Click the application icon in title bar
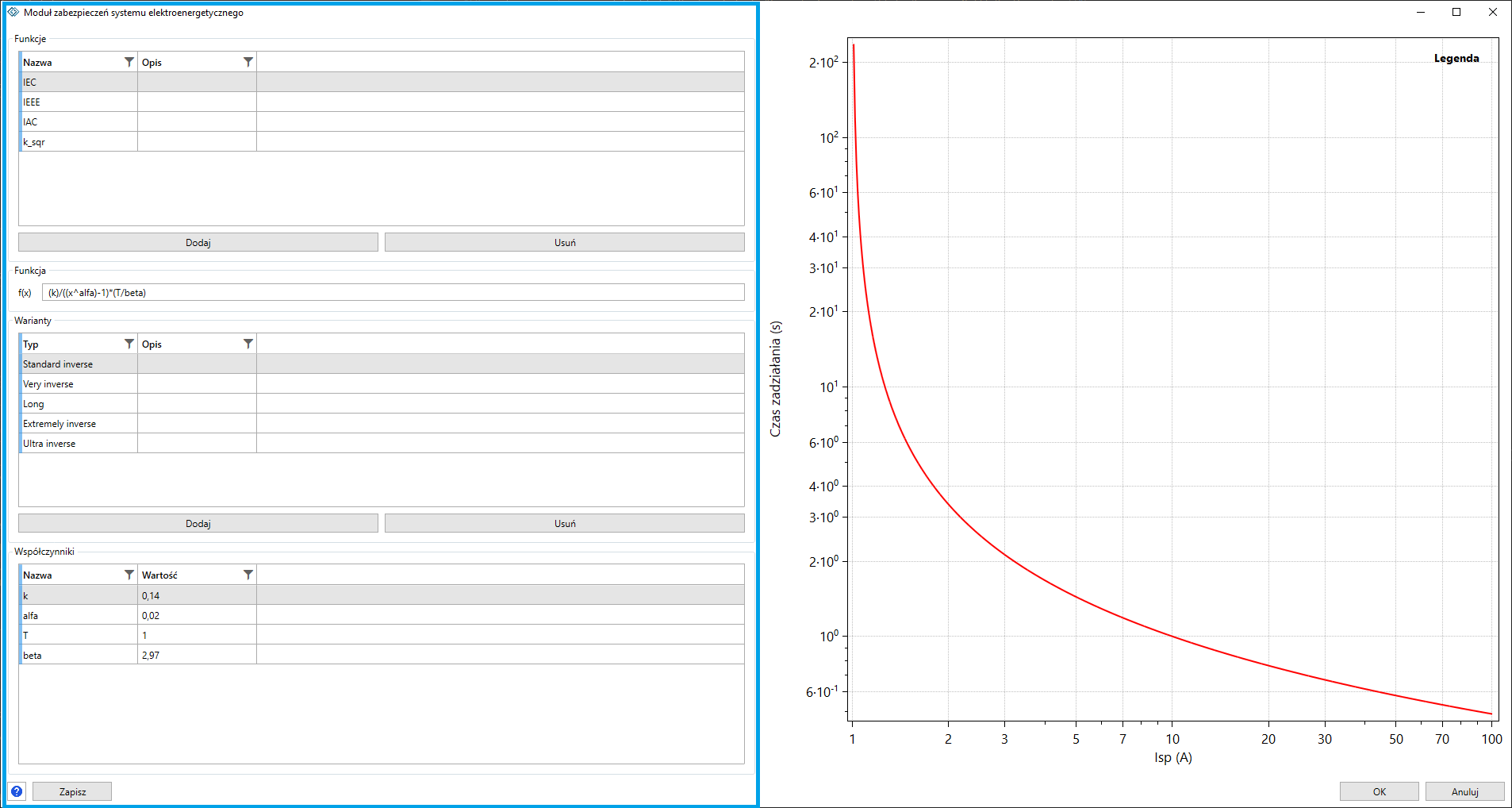 point(13,12)
